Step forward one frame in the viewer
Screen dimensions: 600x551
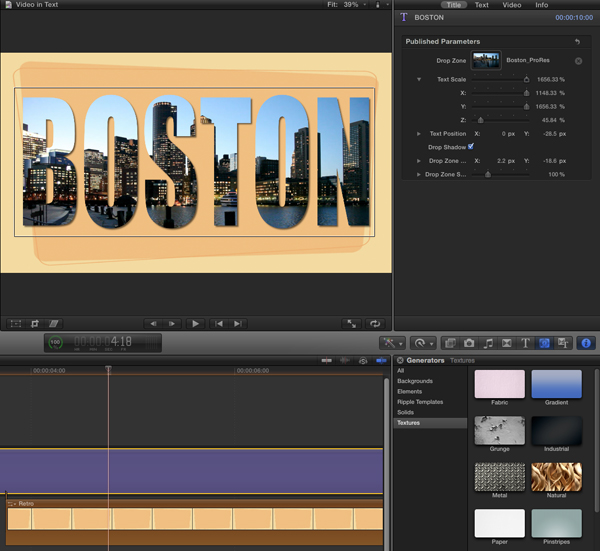coord(172,324)
